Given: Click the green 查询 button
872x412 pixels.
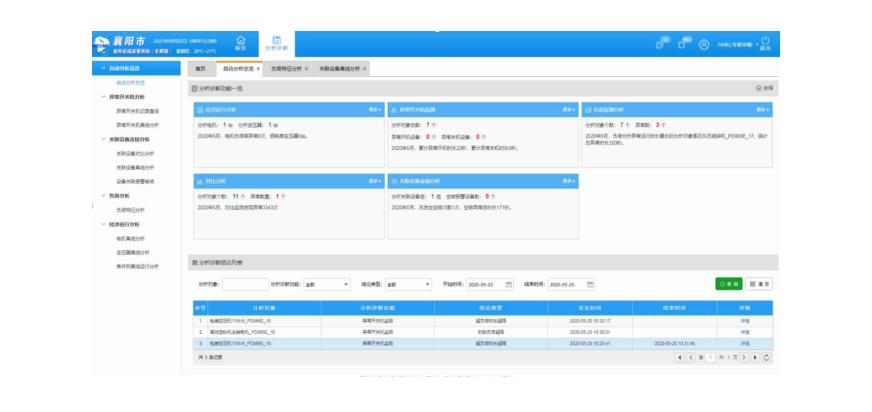Looking at the screenshot, I should pos(729,284).
